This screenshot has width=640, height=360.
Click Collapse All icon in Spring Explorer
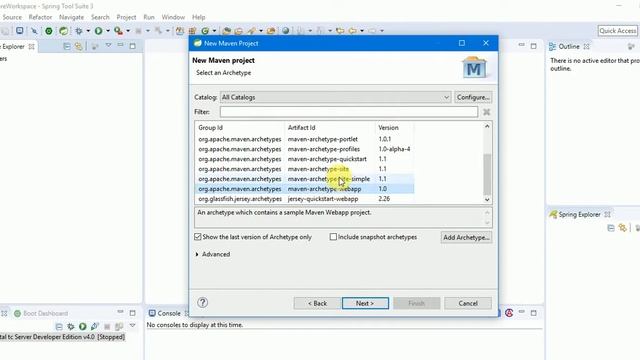pos(611,228)
